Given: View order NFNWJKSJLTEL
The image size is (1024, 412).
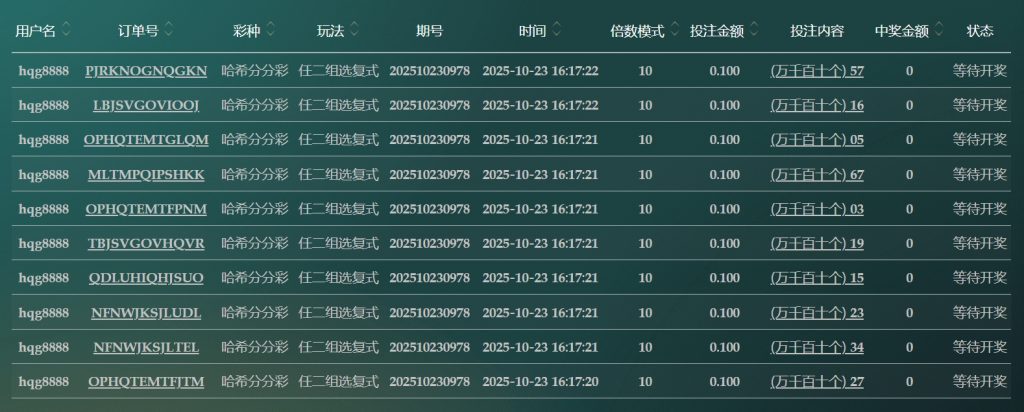Looking at the screenshot, I should 146,347.
